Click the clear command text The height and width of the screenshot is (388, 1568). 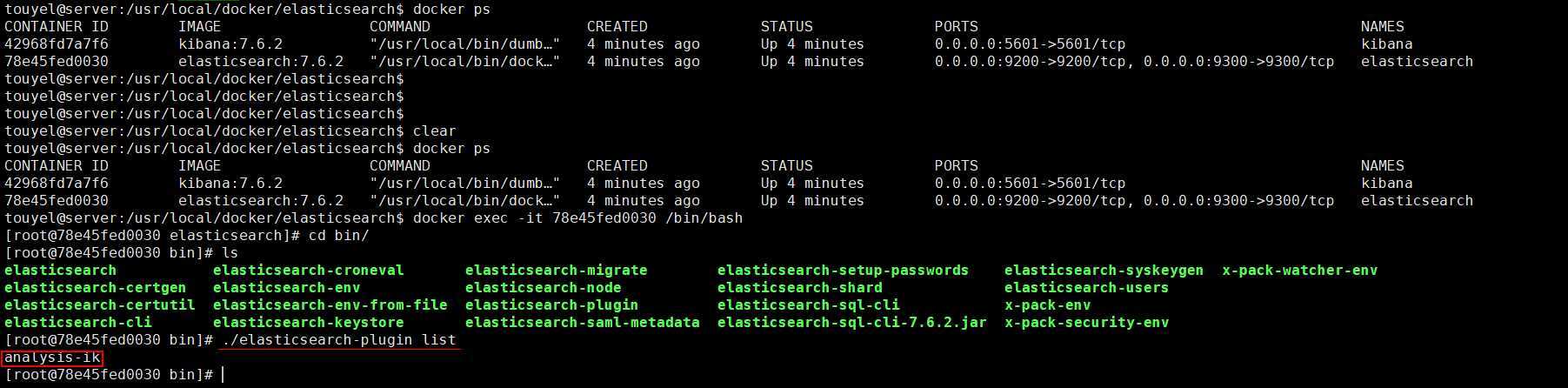point(434,131)
